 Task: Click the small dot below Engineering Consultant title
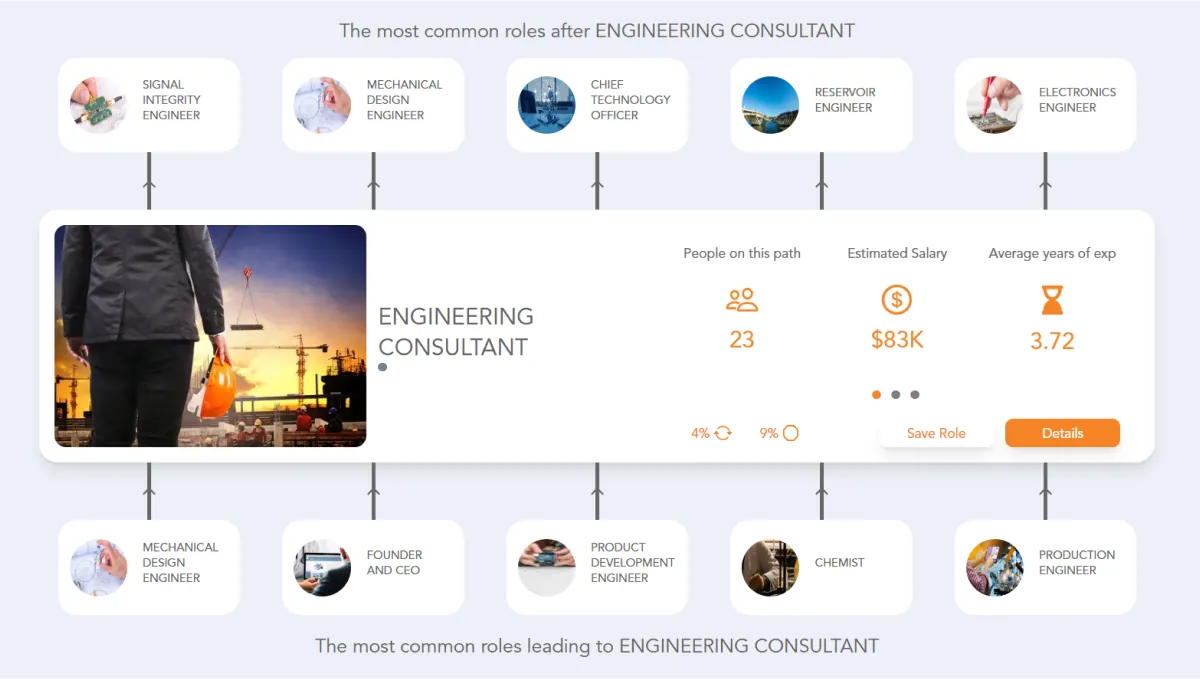[x=383, y=367]
